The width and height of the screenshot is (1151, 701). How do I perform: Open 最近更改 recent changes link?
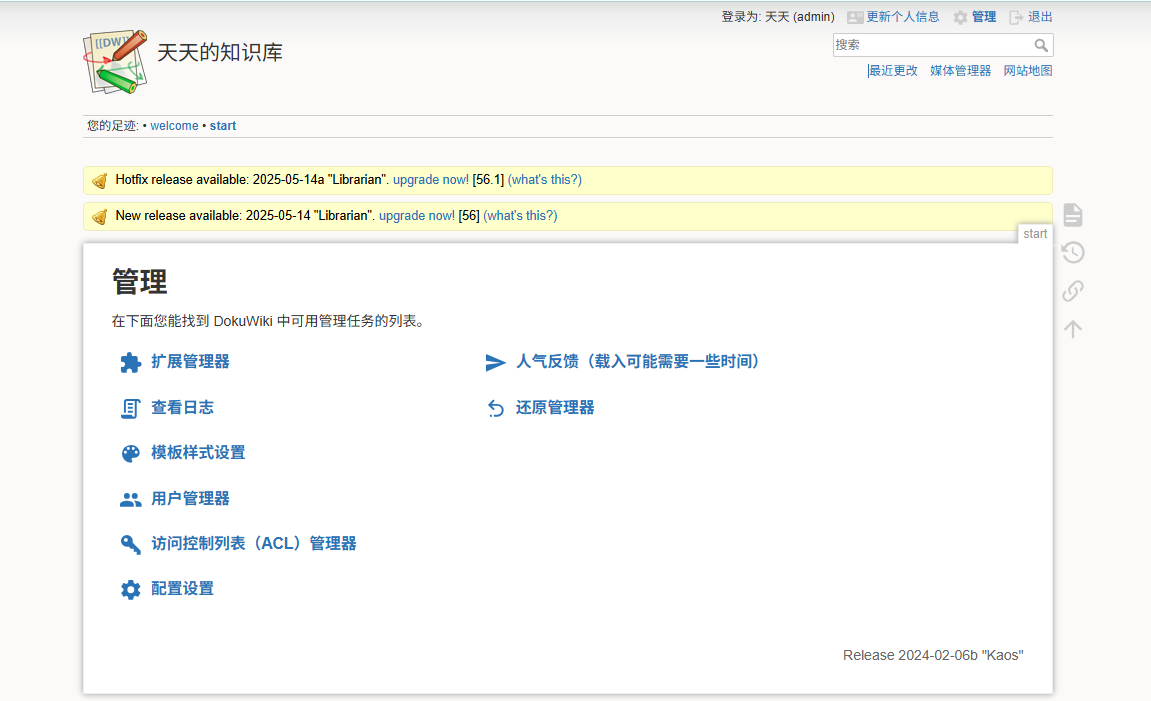click(x=893, y=70)
